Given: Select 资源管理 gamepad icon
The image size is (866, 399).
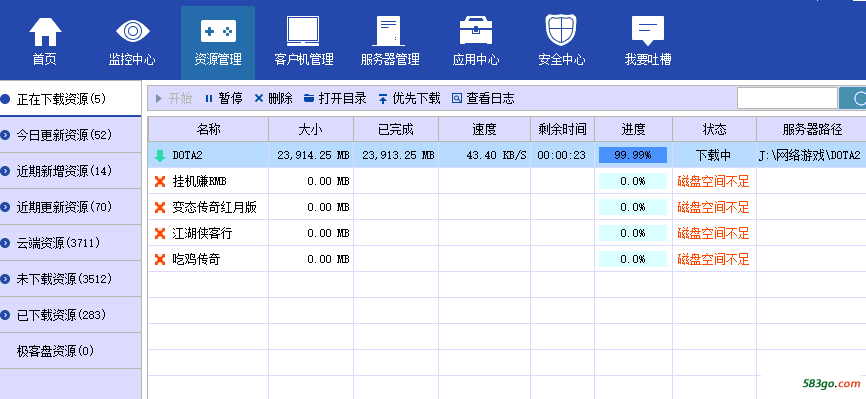Looking at the screenshot, I should point(218,32).
